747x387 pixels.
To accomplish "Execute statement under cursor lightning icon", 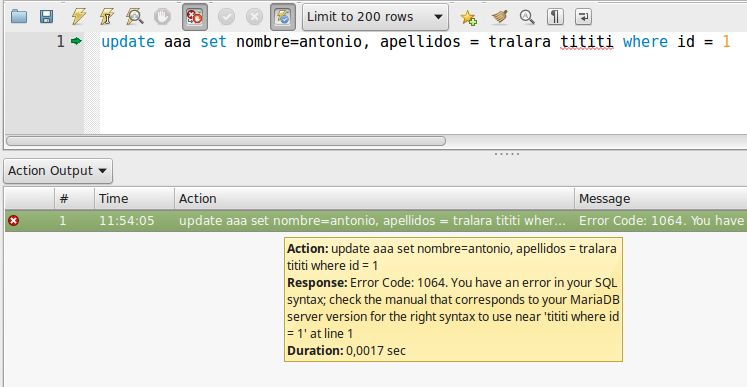I will [x=107, y=17].
